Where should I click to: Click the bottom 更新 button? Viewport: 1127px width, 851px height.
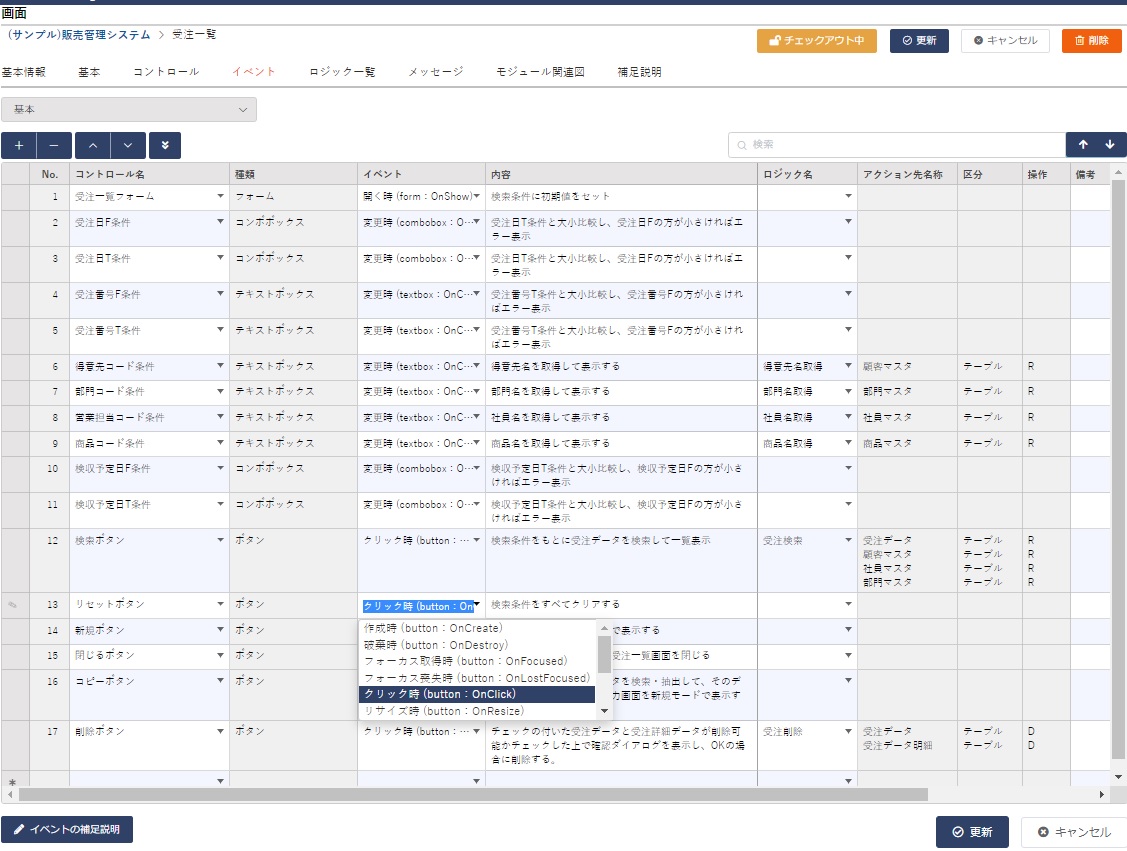click(972, 832)
